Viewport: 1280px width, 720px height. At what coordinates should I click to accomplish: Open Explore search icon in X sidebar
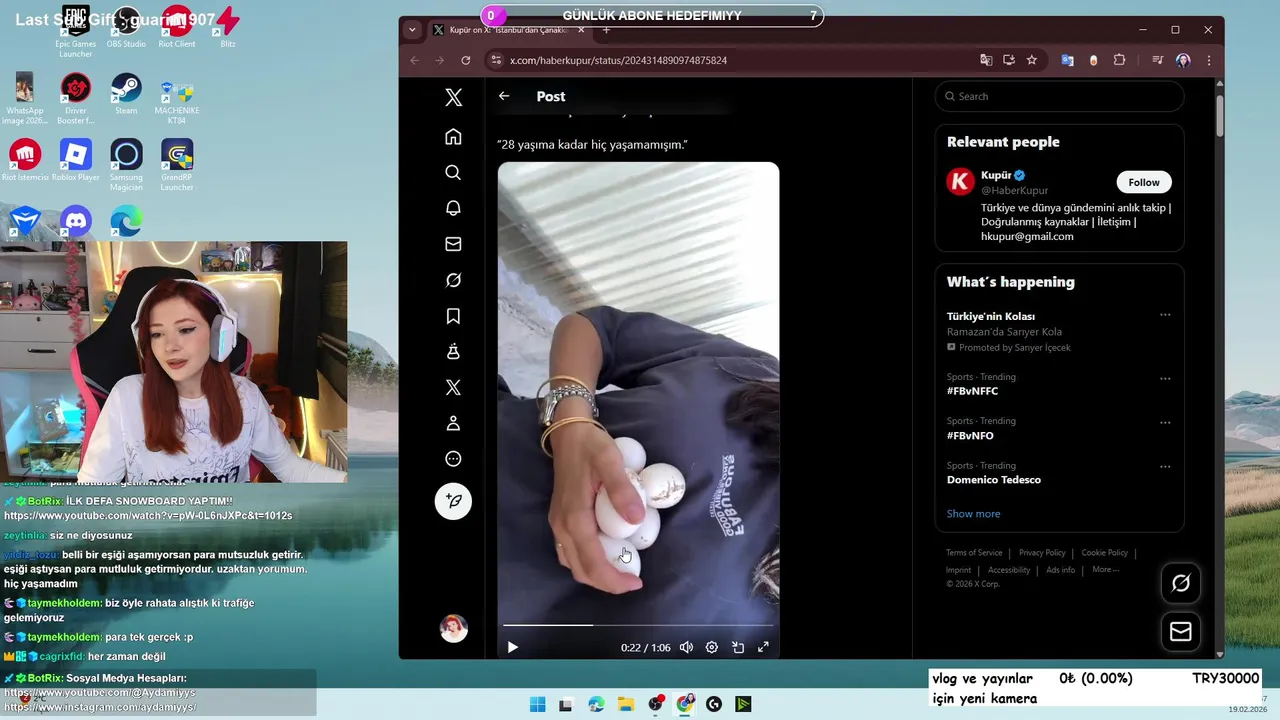tap(453, 173)
